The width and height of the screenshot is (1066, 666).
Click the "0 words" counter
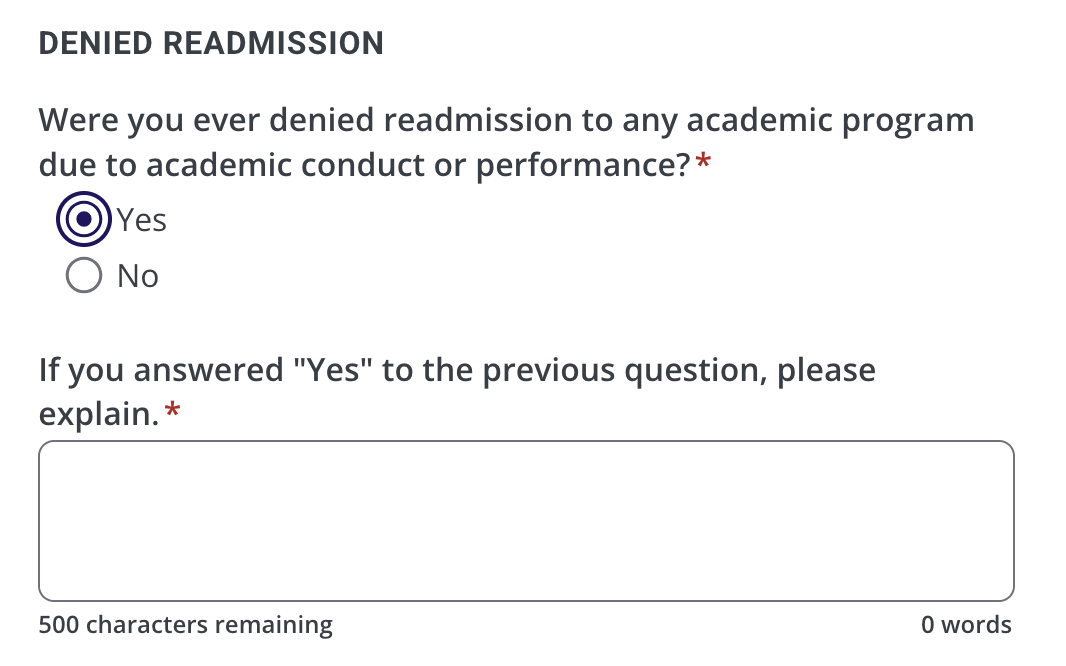tap(966, 626)
